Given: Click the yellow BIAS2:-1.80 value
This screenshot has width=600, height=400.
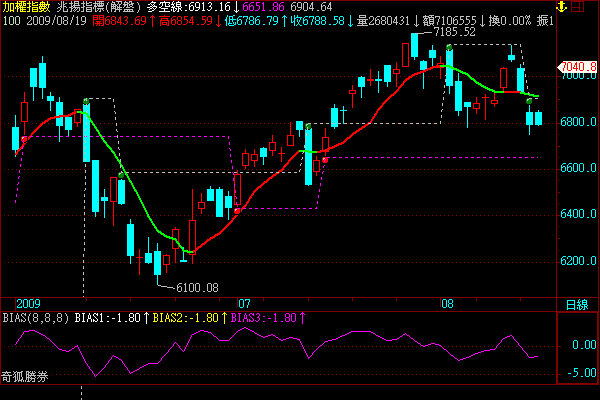Looking at the screenshot, I should pyautogui.click(x=186, y=318).
